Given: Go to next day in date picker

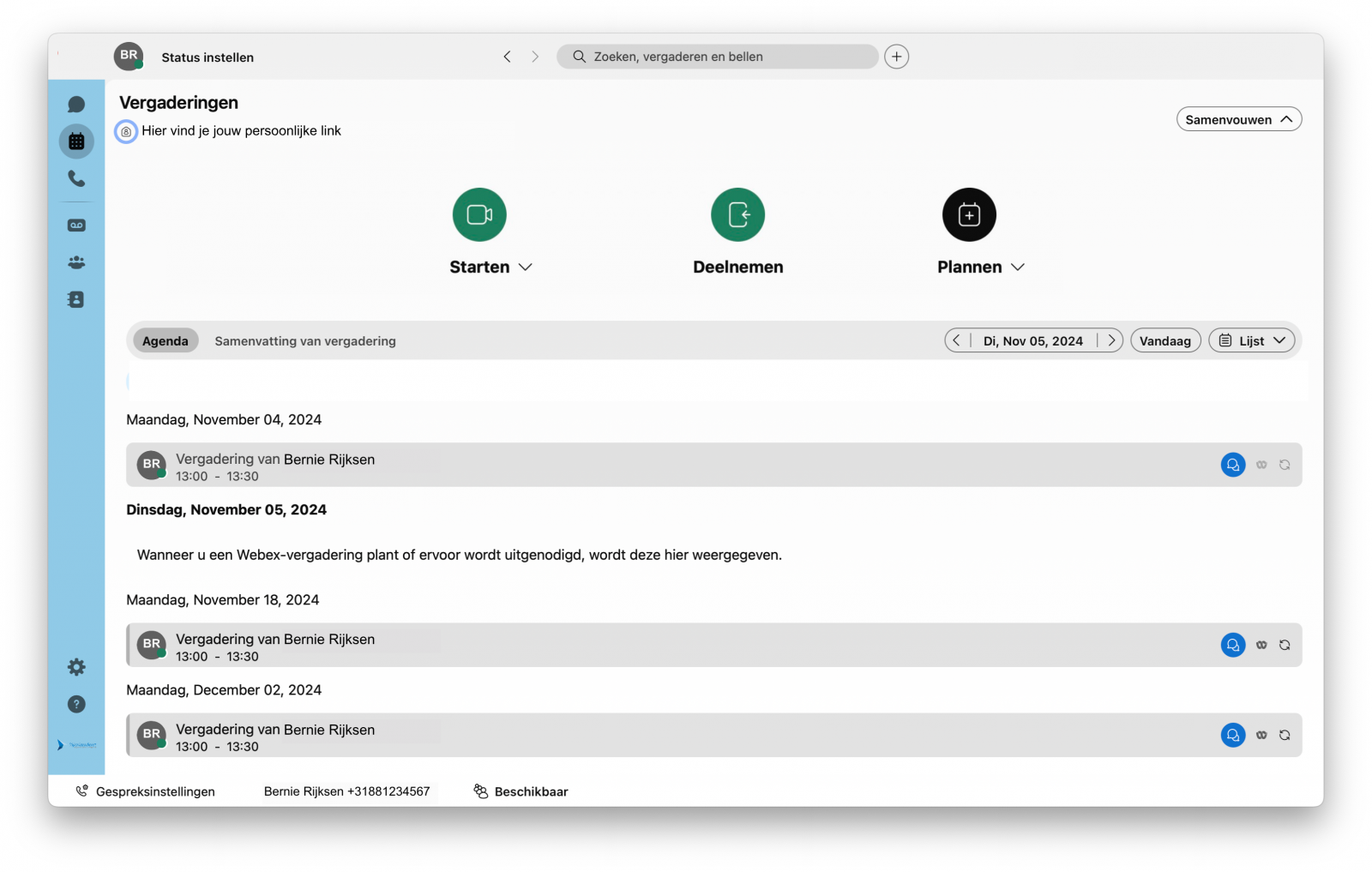Looking at the screenshot, I should pos(1111,340).
